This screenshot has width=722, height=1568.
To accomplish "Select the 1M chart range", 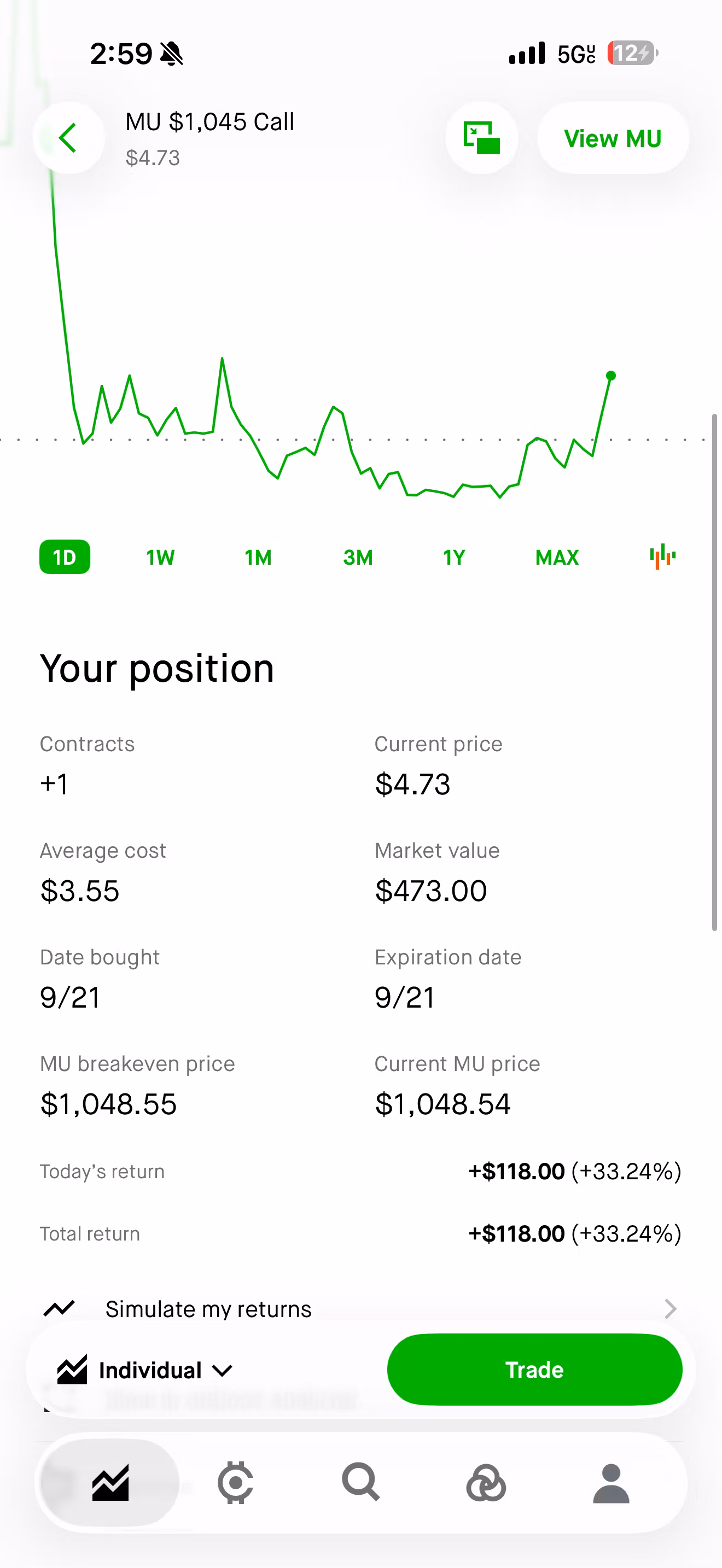I will point(258,557).
